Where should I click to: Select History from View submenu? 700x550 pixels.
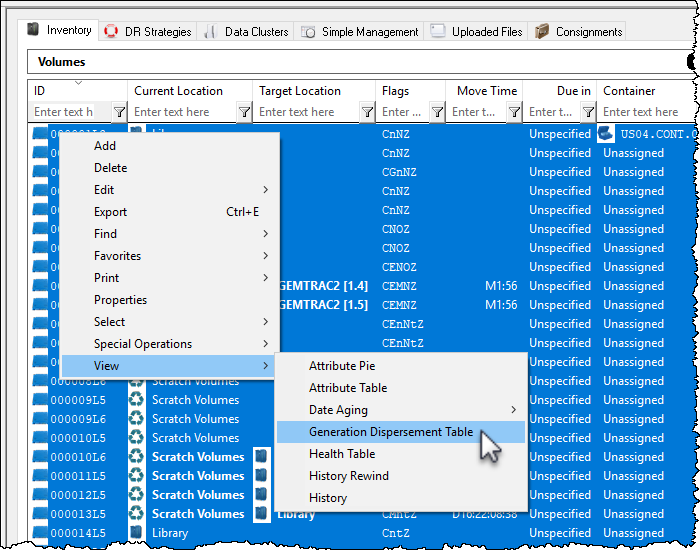click(x=401, y=498)
